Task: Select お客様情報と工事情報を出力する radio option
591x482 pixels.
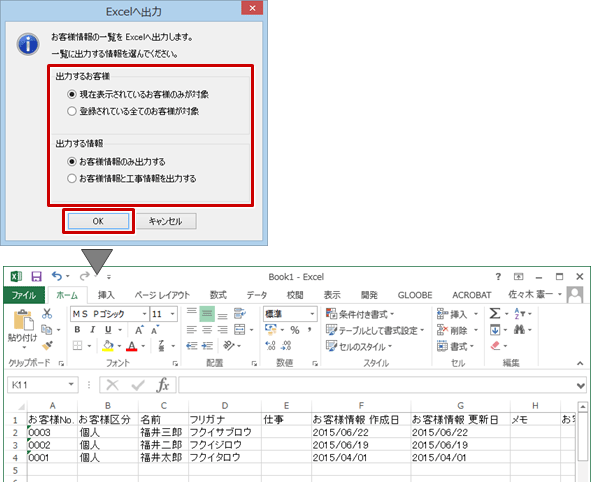Action: 72,178
